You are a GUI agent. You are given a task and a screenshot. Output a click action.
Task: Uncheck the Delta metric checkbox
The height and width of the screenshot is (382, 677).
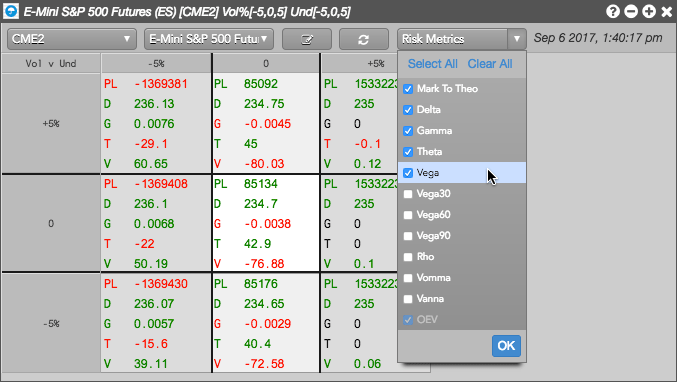(408, 110)
